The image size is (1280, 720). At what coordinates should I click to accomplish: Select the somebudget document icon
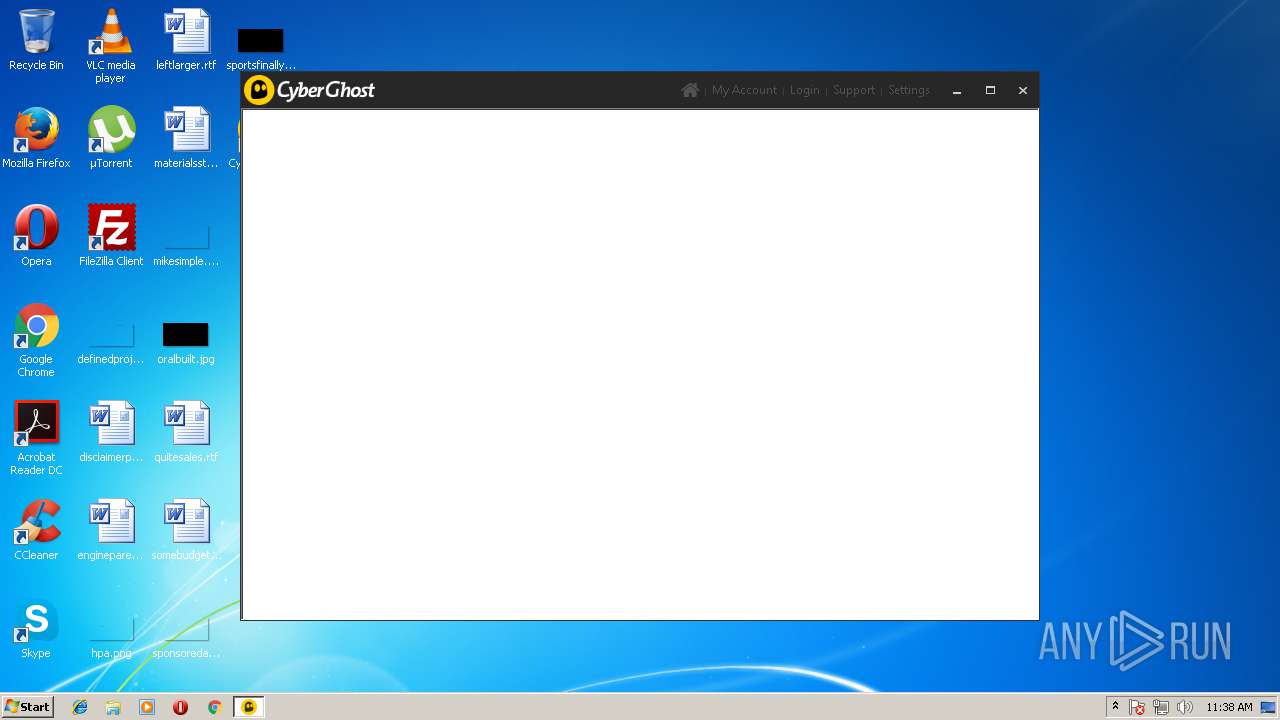[x=186, y=530]
